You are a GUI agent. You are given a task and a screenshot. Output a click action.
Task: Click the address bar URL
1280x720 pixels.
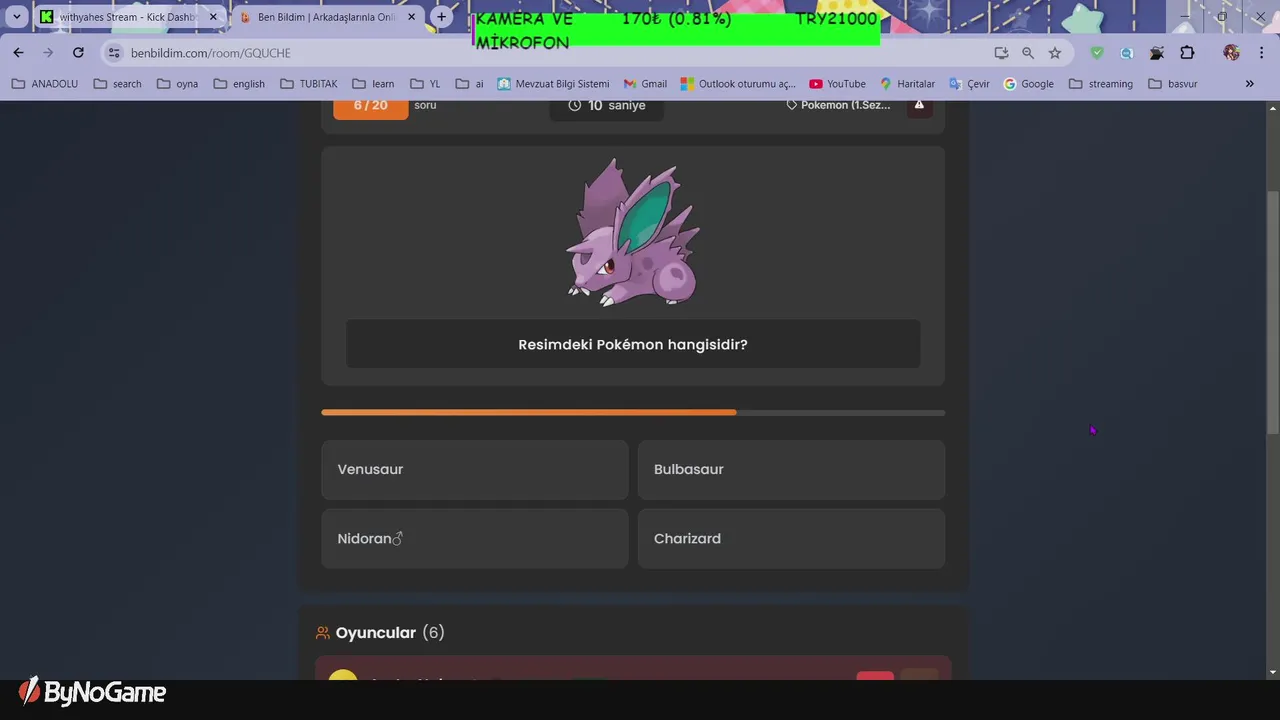(211, 53)
